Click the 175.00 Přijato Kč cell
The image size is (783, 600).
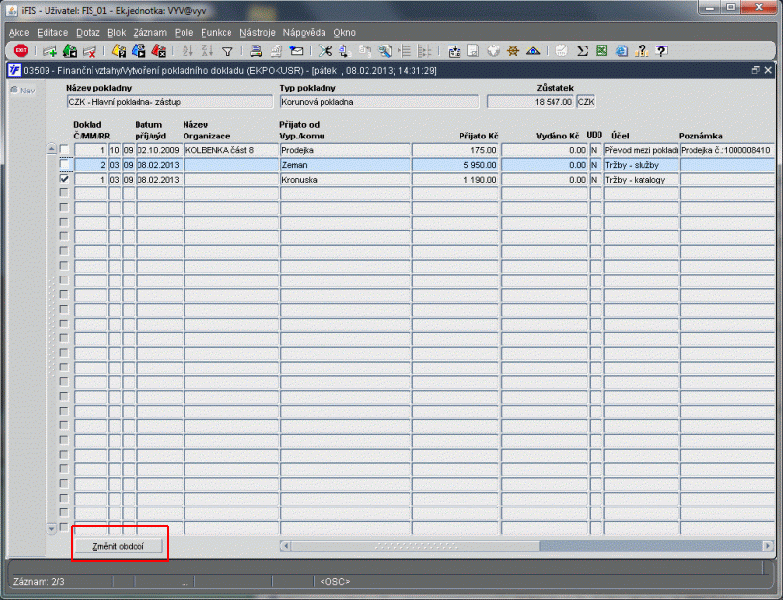[x=455, y=150]
